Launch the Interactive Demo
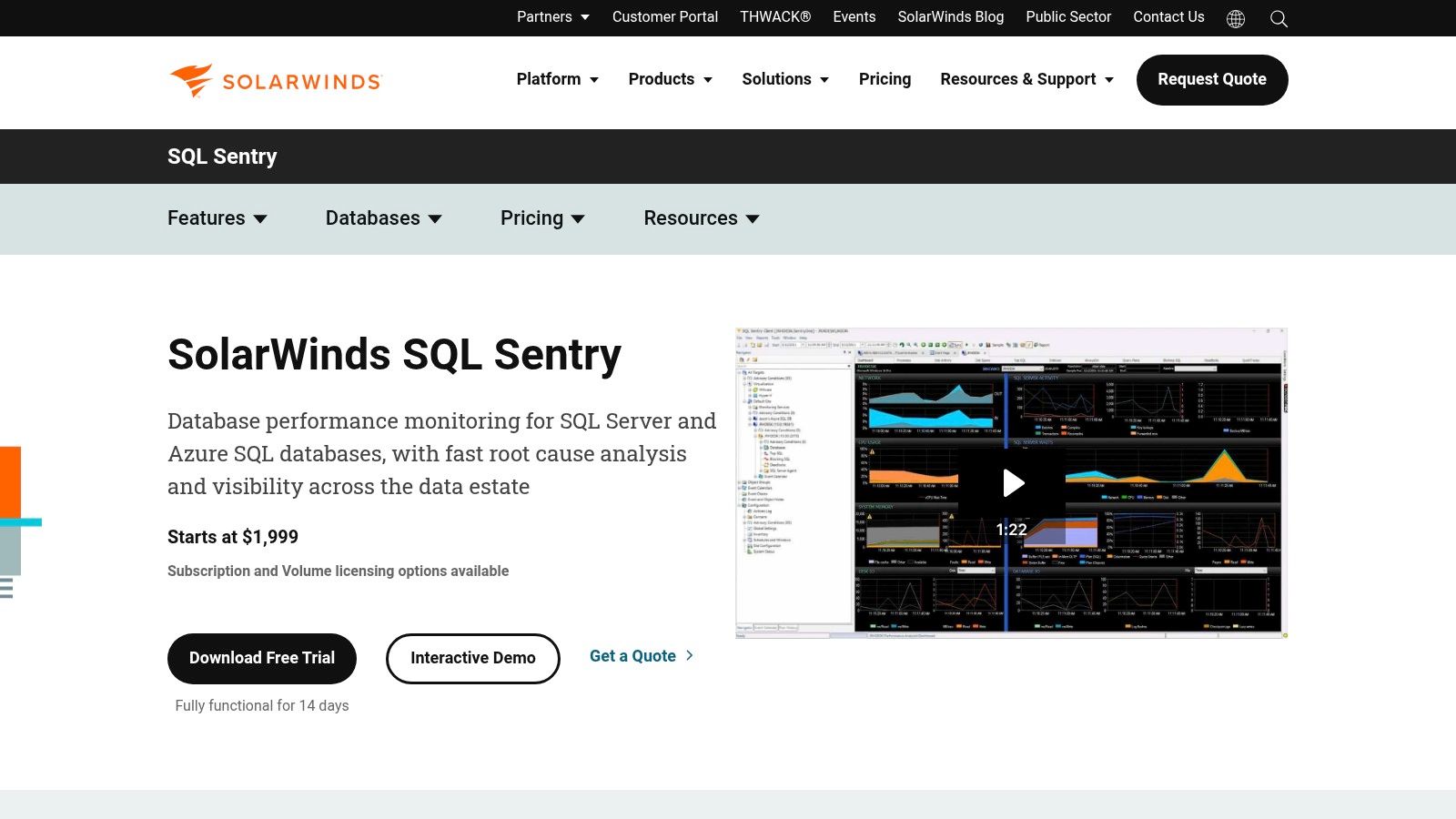 (472, 657)
